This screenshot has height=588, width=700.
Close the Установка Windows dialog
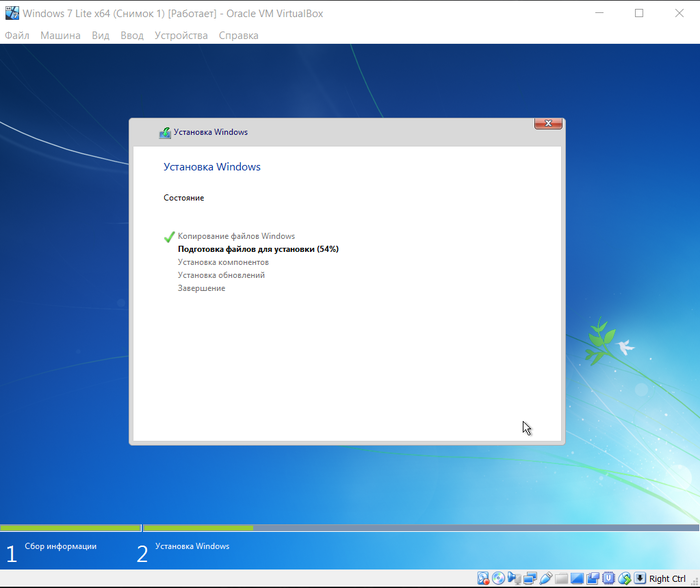548,124
